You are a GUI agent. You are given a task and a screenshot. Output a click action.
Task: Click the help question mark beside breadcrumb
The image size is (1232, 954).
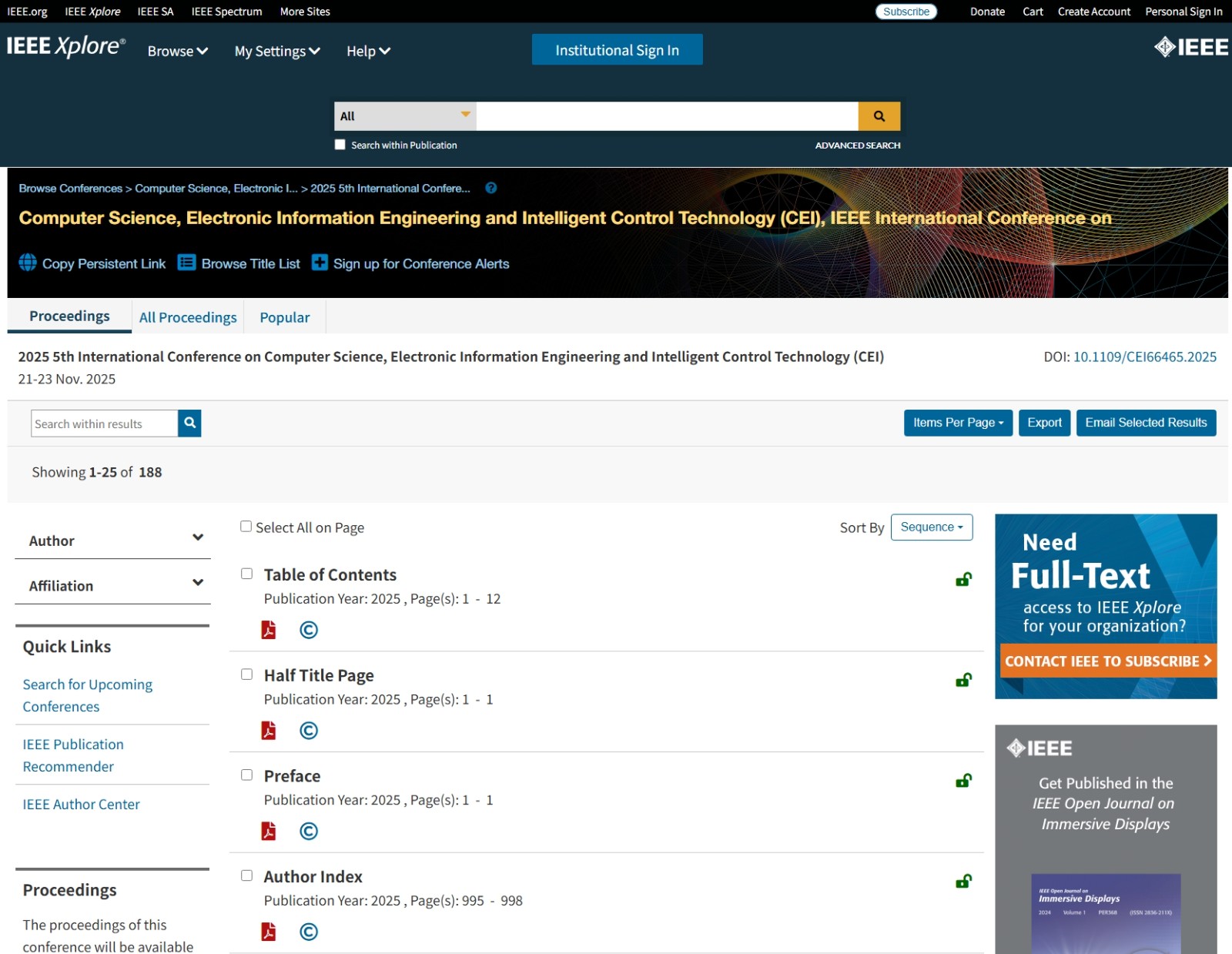pyautogui.click(x=490, y=188)
